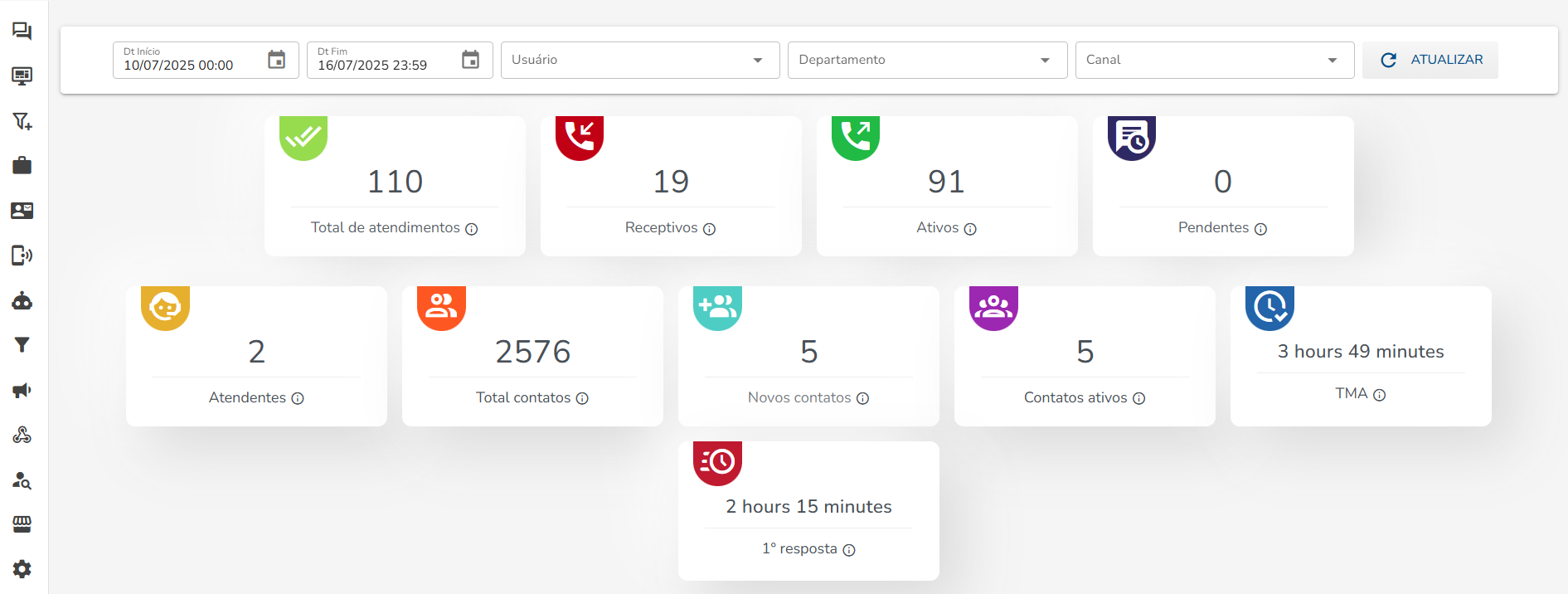1568x594 pixels.
Task: Click the dashboard monitor sidebar icon
Action: (x=22, y=76)
